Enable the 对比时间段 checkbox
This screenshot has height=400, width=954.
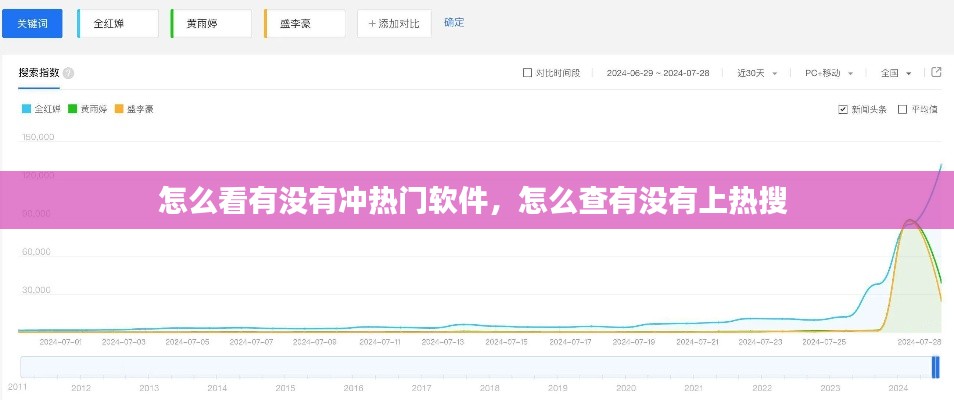tap(528, 73)
